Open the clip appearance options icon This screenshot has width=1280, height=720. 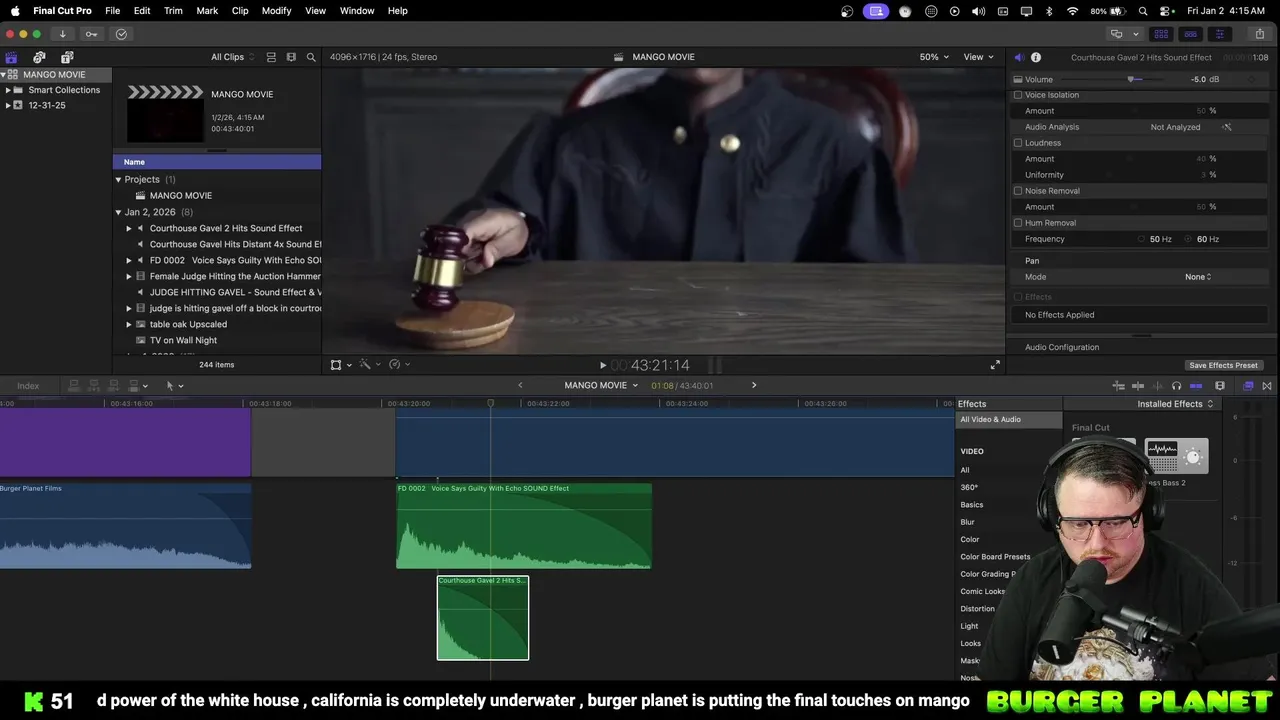click(291, 57)
